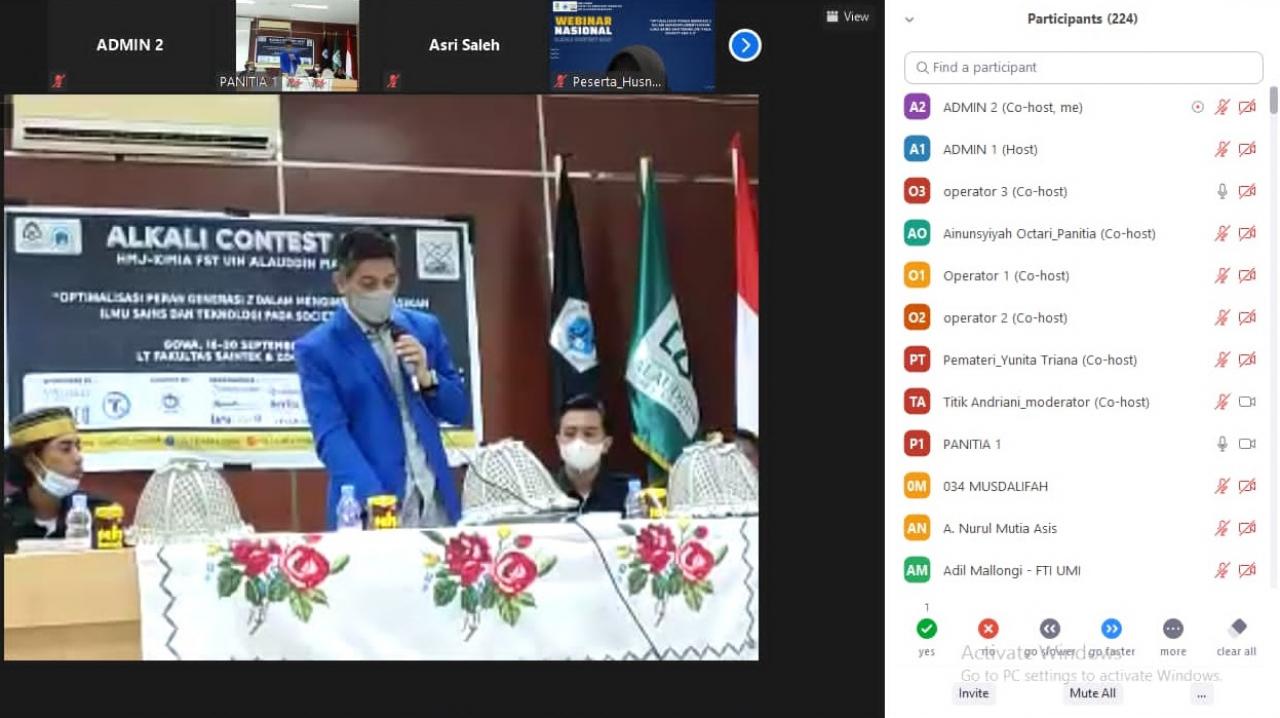Expand more video thumbnails with blue arrow
This screenshot has width=1280, height=718.
pyautogui.click(x=743, y=44)
